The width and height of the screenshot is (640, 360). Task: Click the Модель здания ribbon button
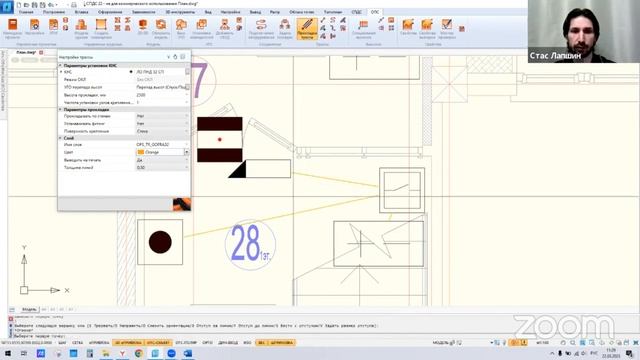pyautogui.click(x=81, y=29)
